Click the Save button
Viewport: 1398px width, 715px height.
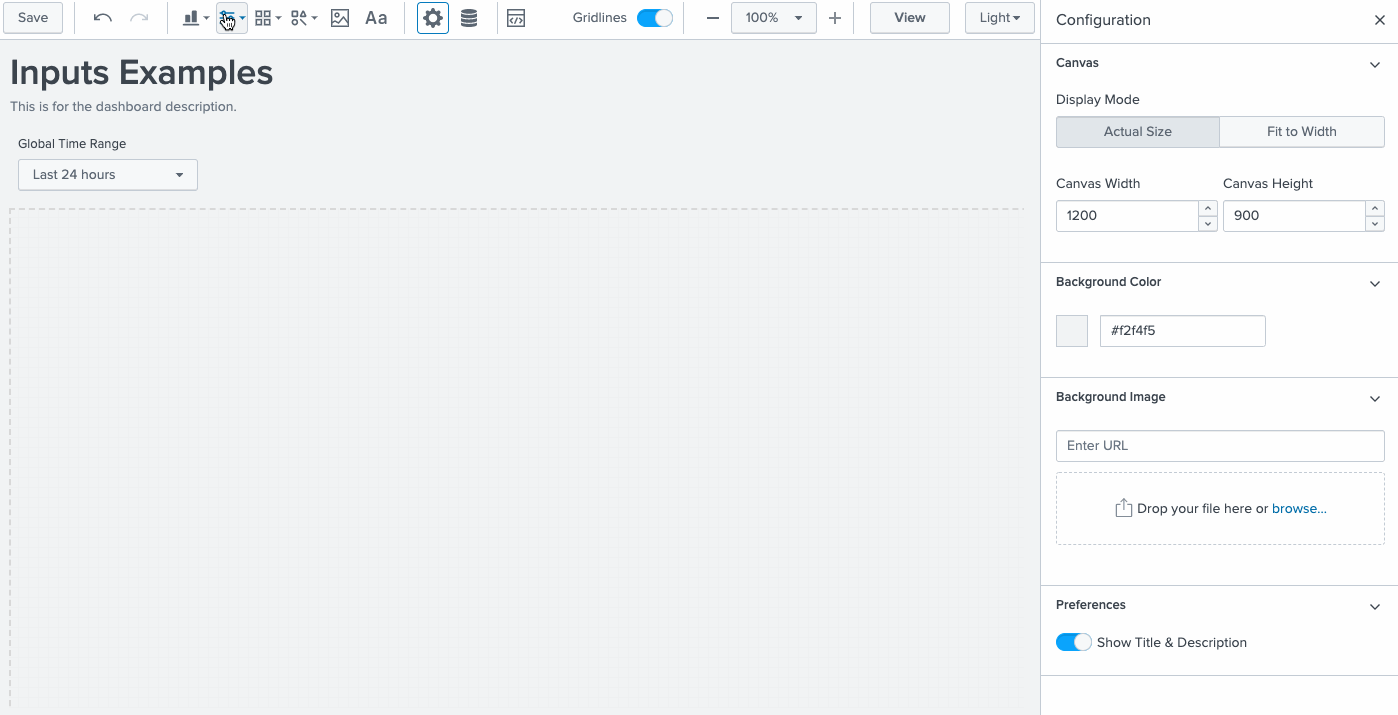click(x=33, y=18)
